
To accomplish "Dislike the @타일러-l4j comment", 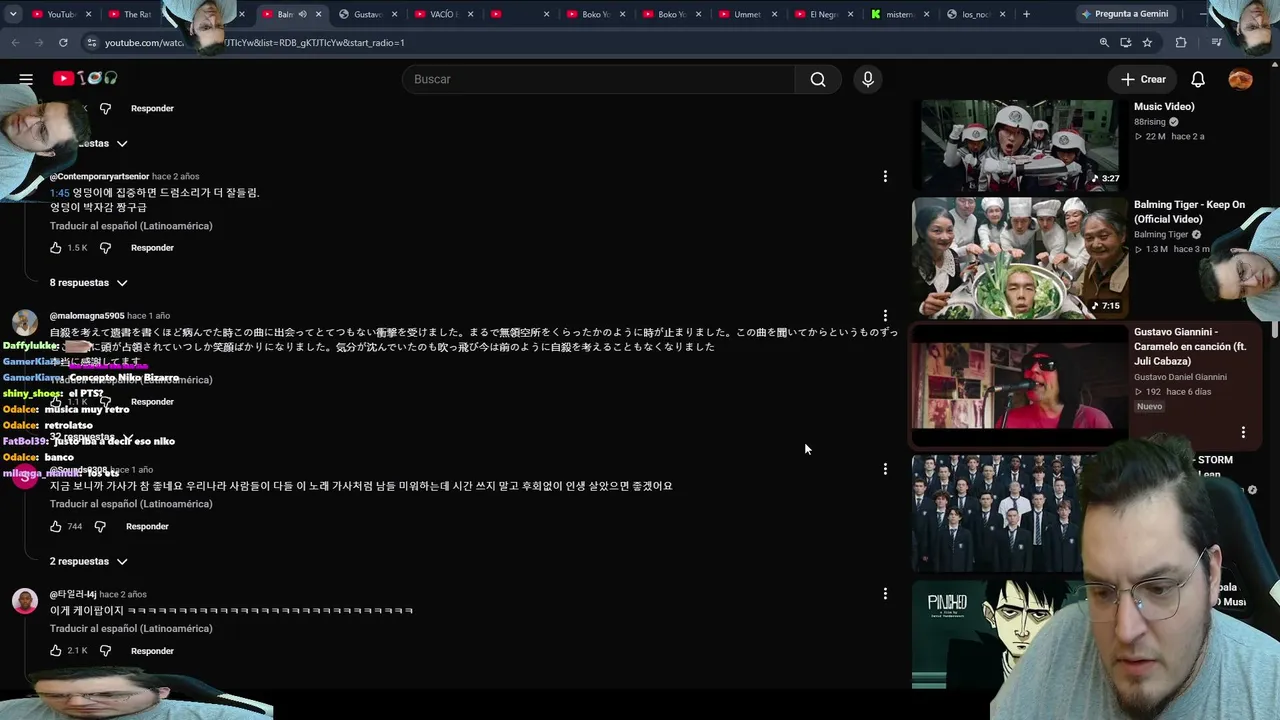I will pos(105,650).
